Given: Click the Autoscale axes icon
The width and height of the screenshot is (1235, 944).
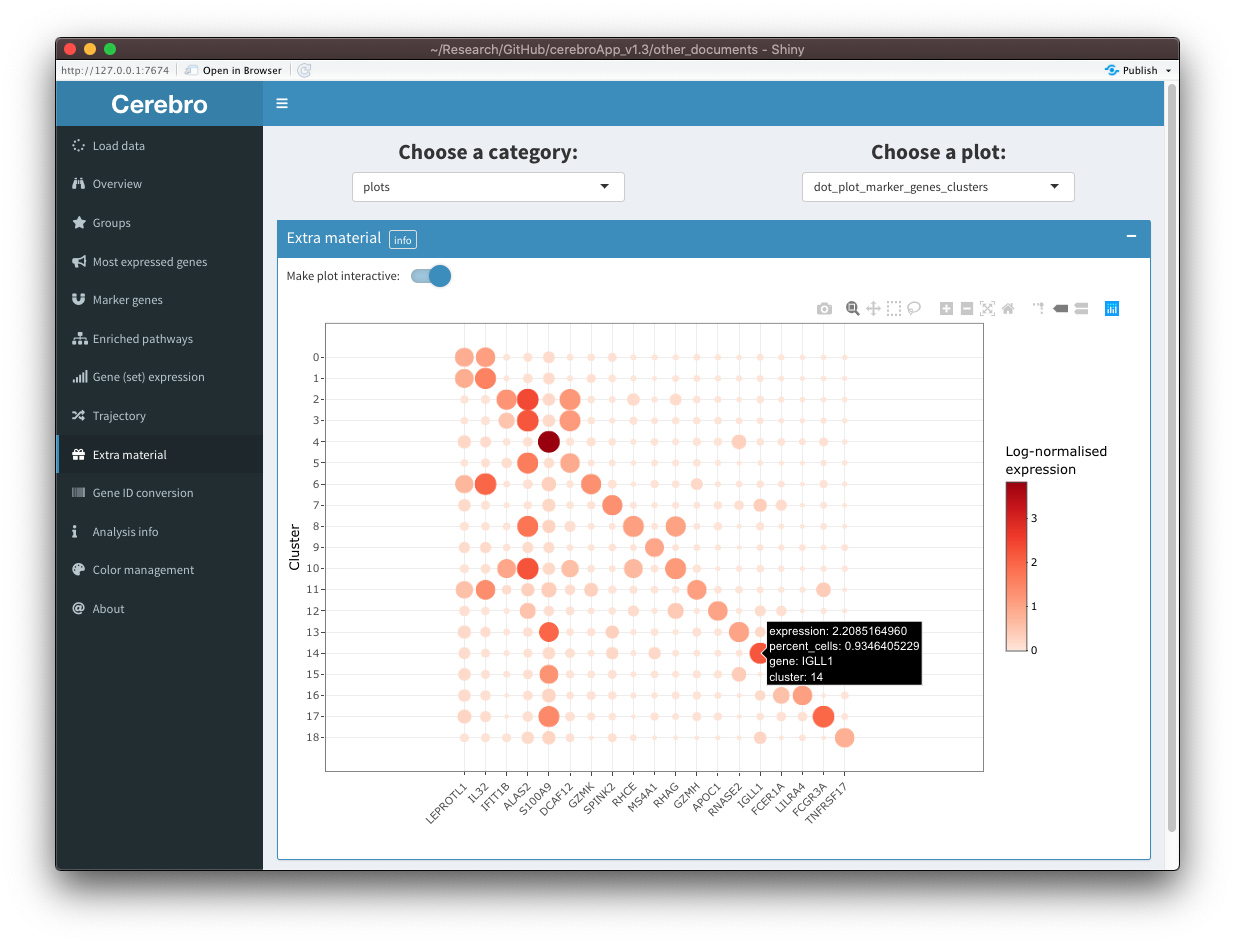Looking at the screenshot, I should click(x=987, y=309).
